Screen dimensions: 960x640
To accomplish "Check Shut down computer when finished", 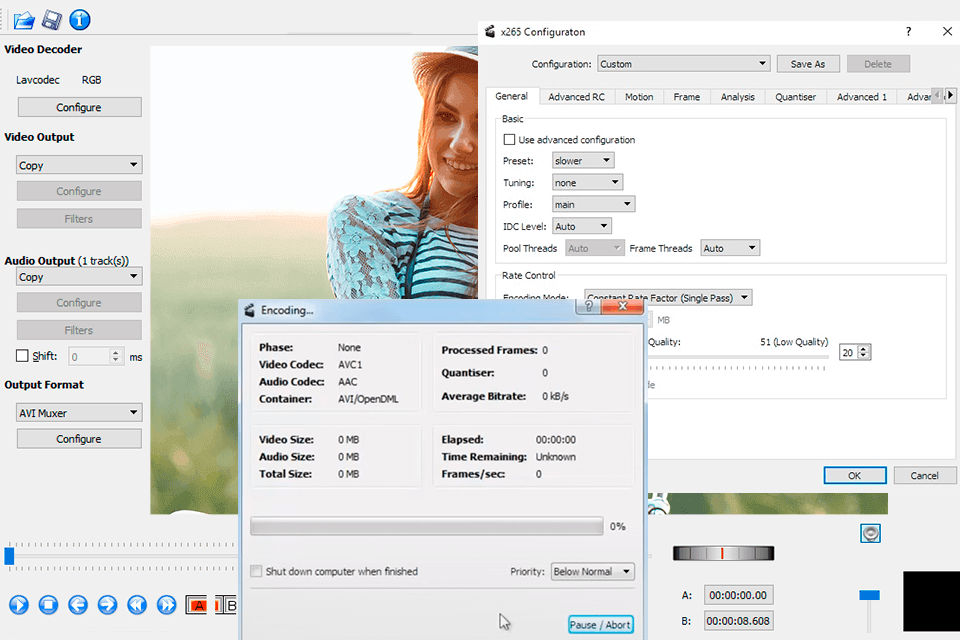I will click(x=257, y=570).
